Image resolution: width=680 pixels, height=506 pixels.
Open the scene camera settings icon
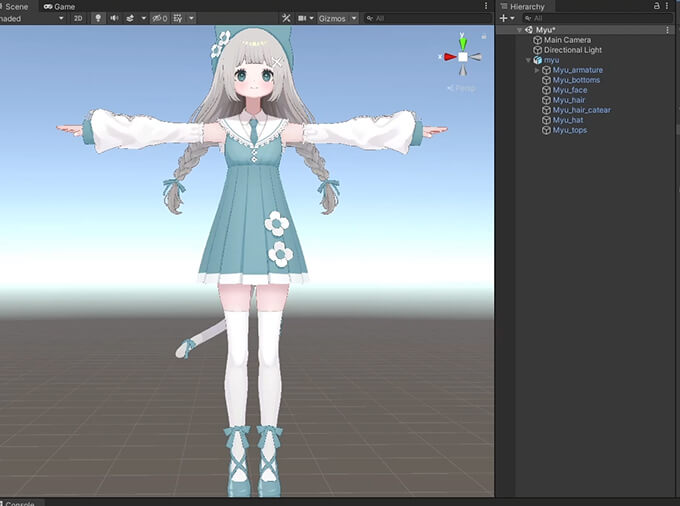(x=302, y=18)
